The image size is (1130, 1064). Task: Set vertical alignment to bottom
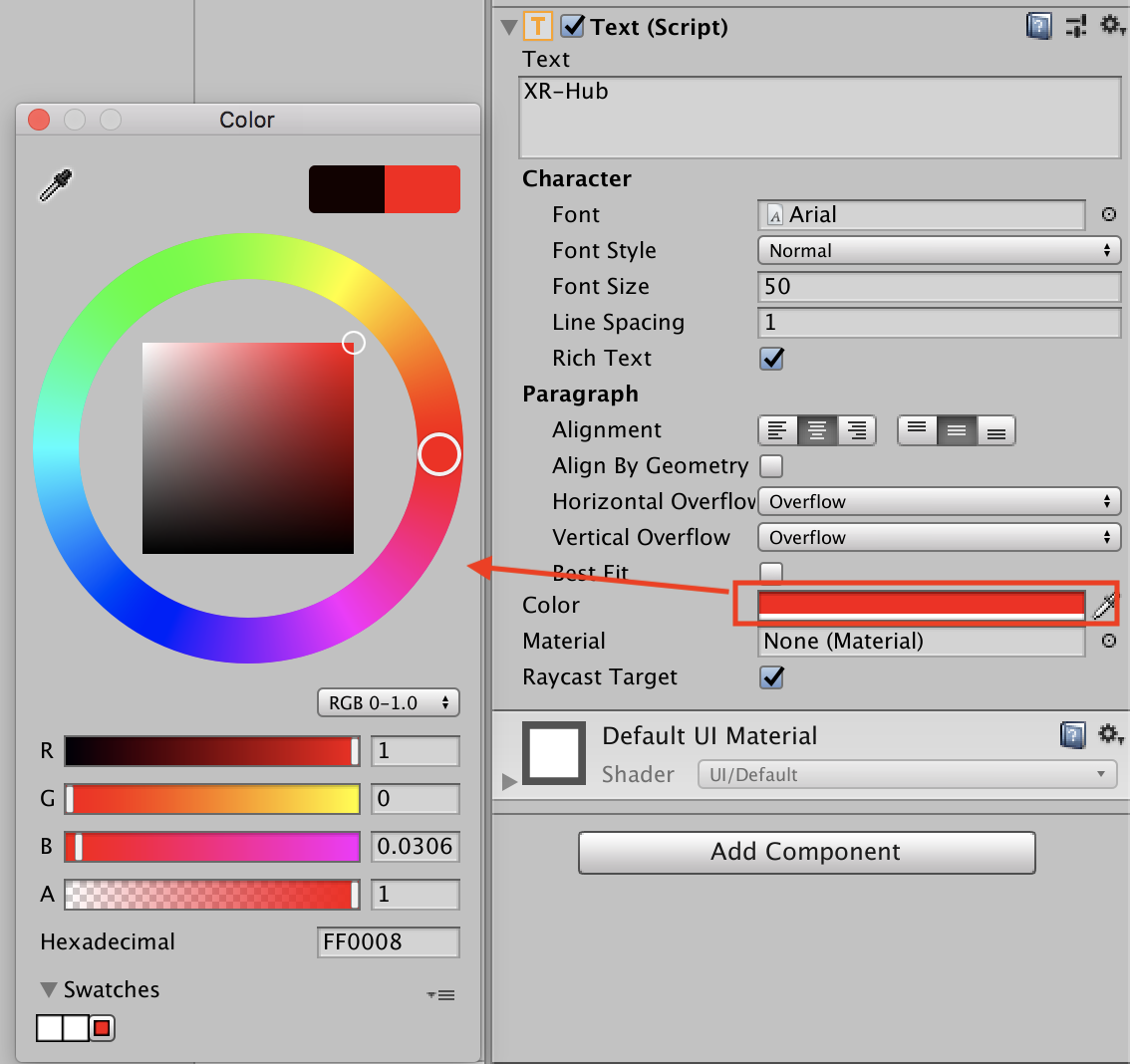(995, 429)
